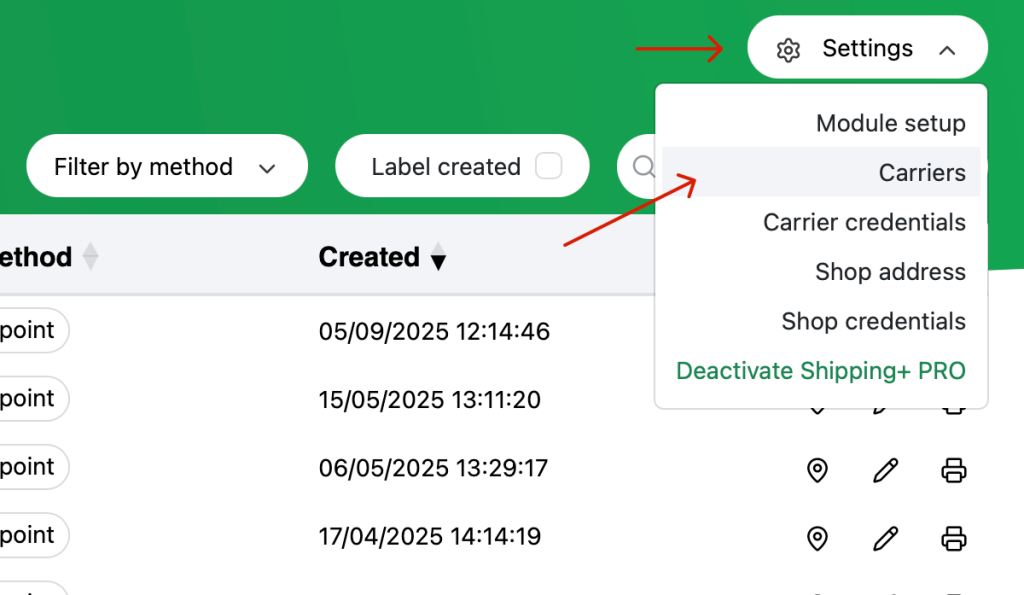Edit the 06/05/2025 13:29:17 order with the pencil icon
Image resolution: width=1024 pixels, height=595 pixels.
(886, 470)
